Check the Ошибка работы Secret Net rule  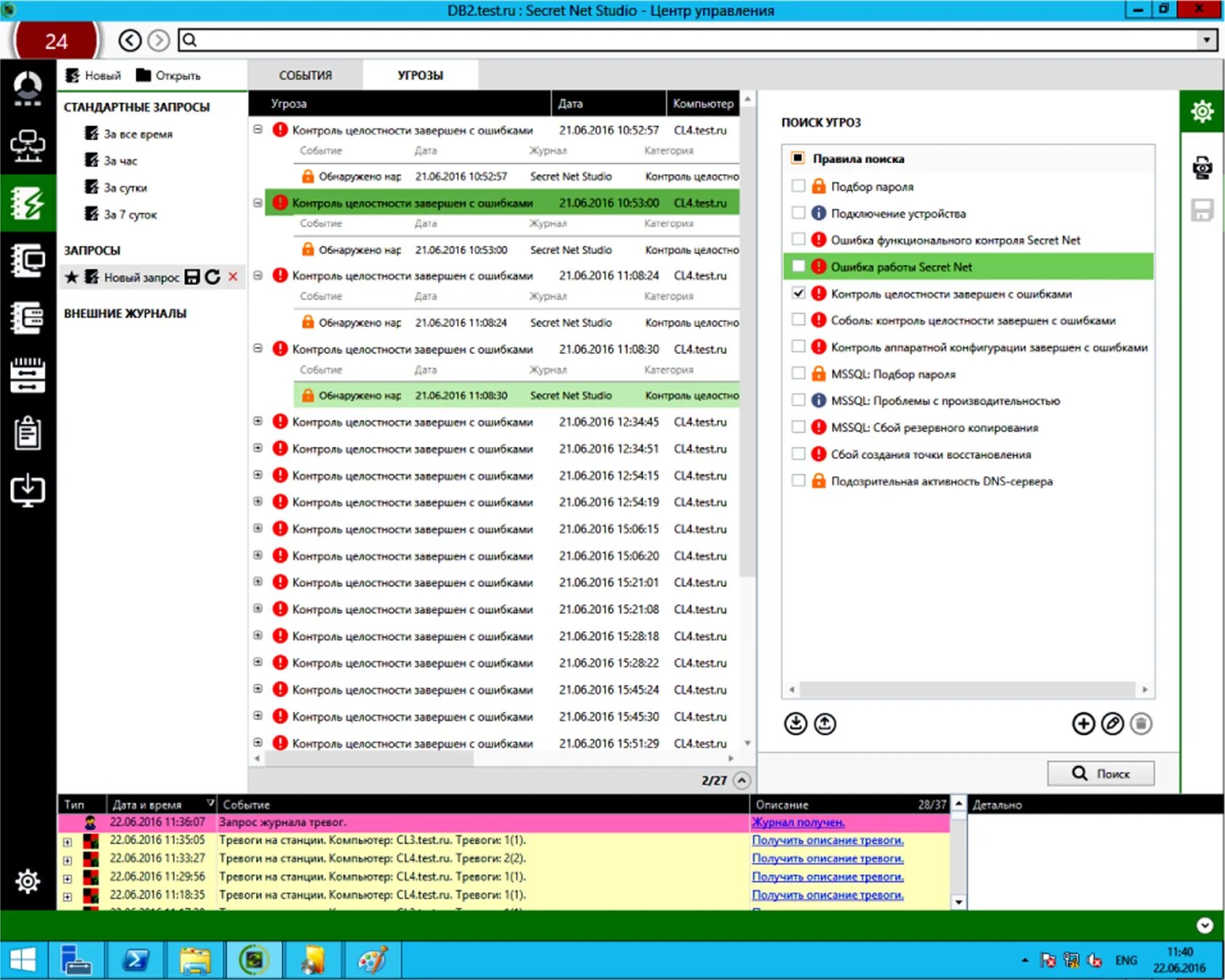[x=799, y=266]
